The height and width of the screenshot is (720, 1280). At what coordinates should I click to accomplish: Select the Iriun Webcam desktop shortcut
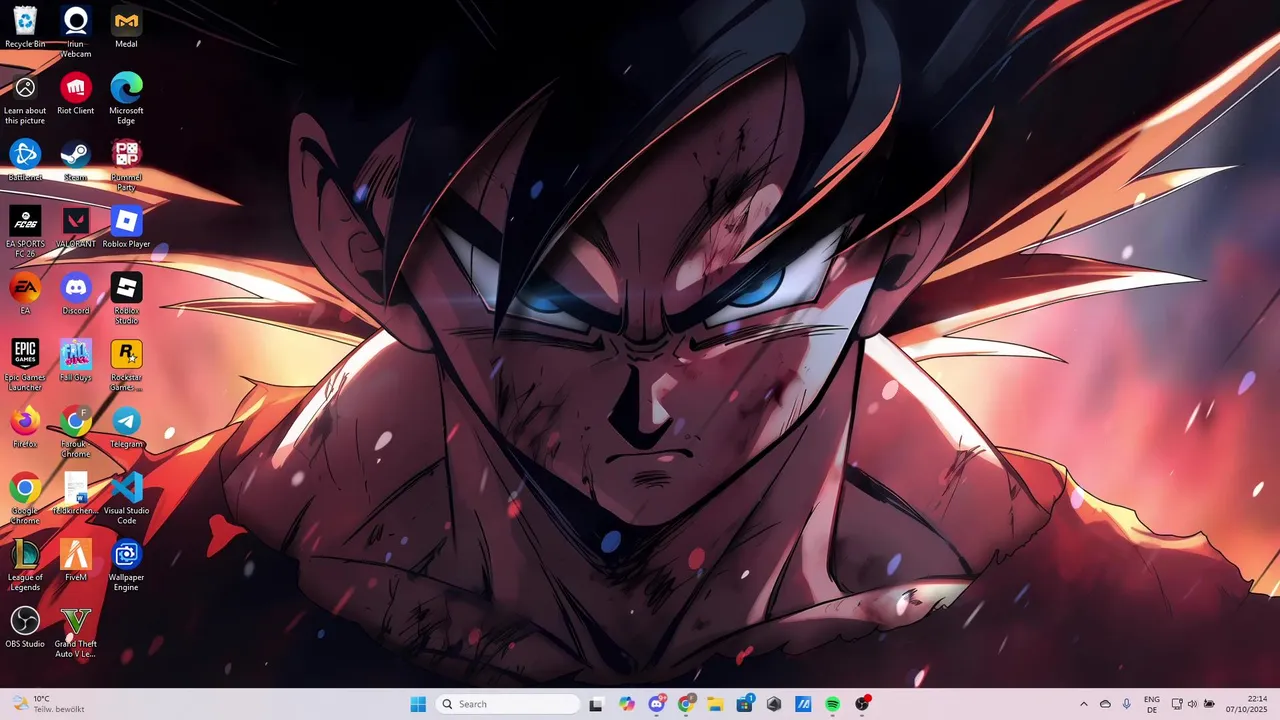(76, 31)
